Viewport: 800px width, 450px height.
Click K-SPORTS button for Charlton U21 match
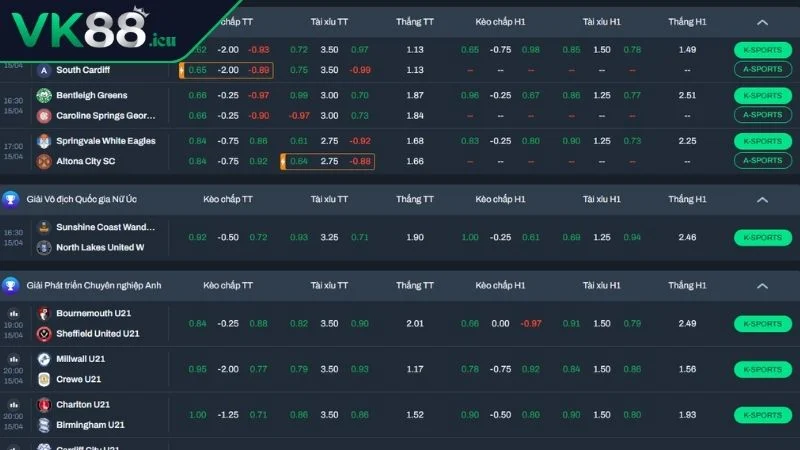coord(763,415)
